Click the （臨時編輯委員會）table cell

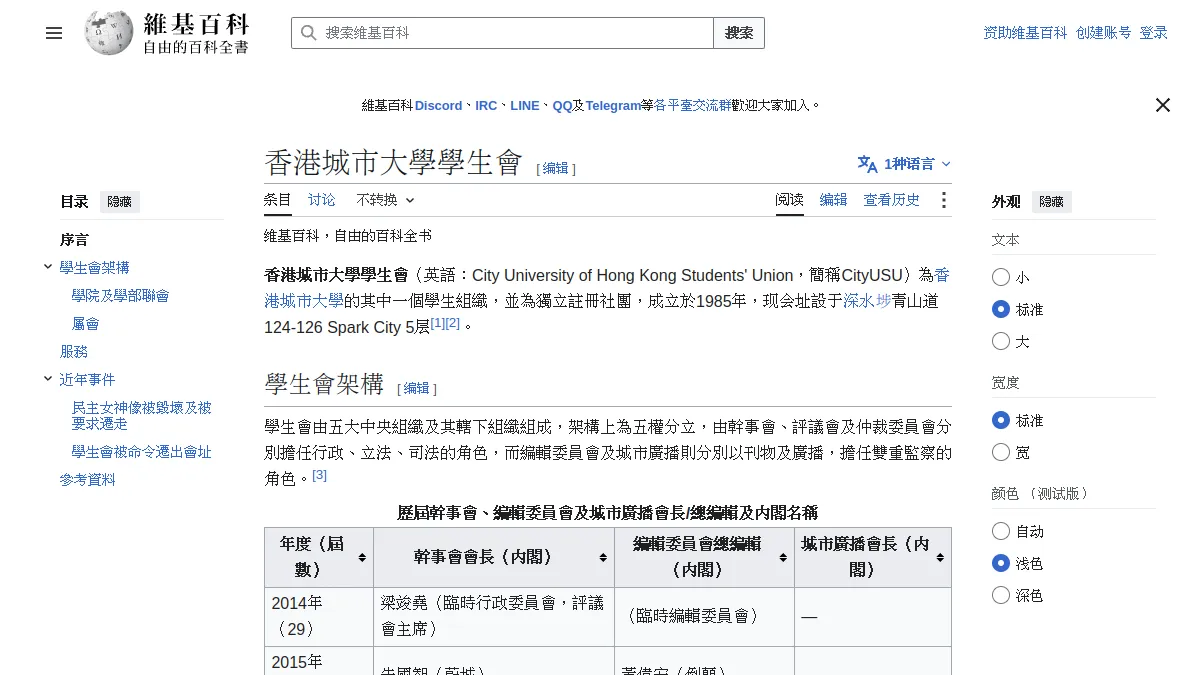(x=704, y=616)
